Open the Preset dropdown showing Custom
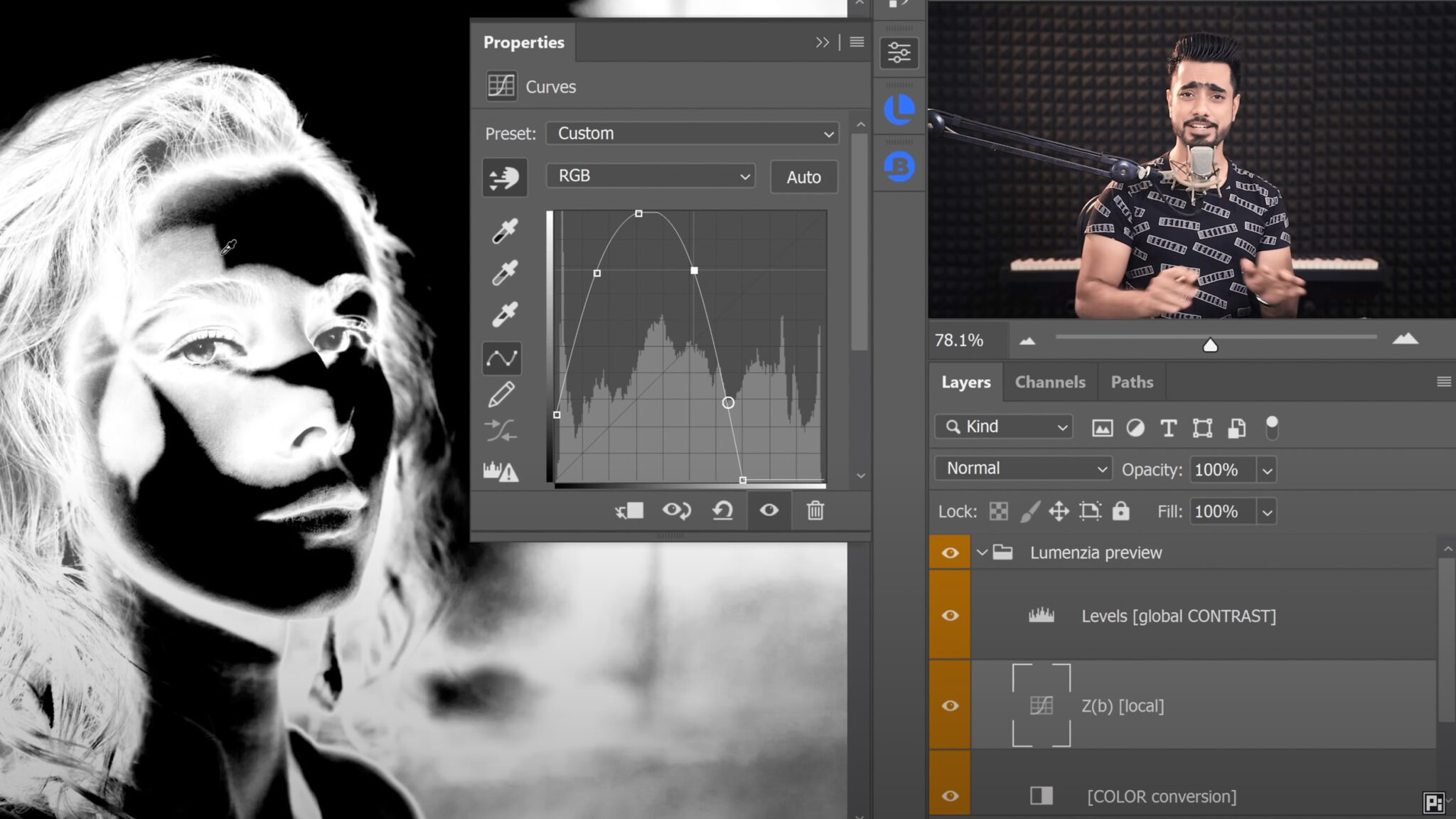The height and width of the screenshot is (819, 1456). pyautogui.click(x=692, y=133)
